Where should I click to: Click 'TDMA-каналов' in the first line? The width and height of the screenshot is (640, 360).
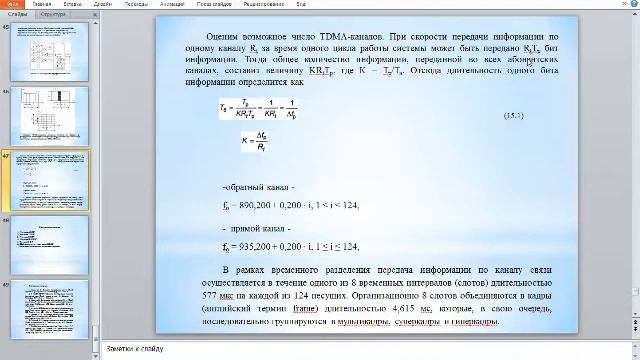(352, 37)
